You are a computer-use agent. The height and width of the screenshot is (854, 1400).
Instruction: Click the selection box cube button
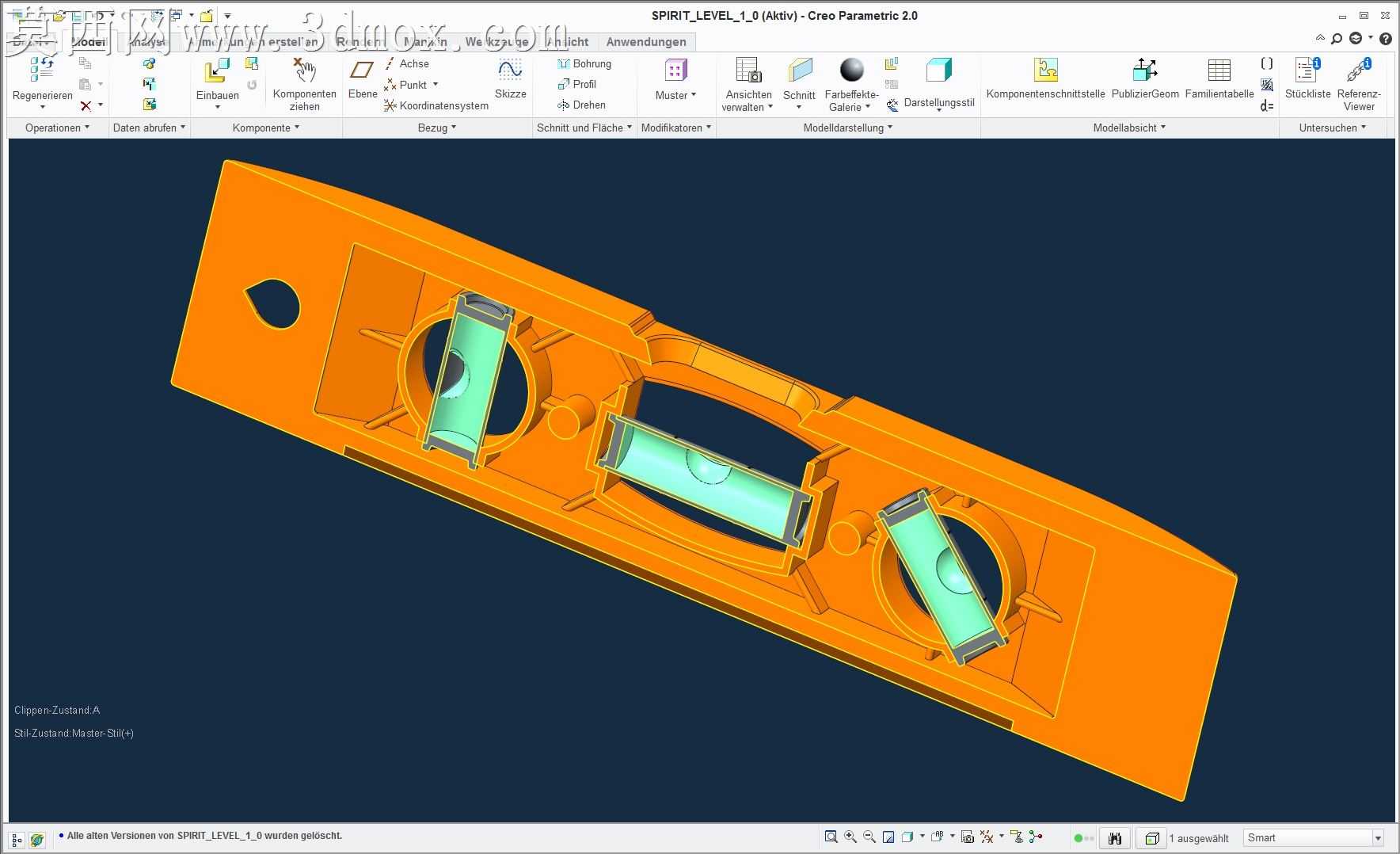tap(1151, 837)
